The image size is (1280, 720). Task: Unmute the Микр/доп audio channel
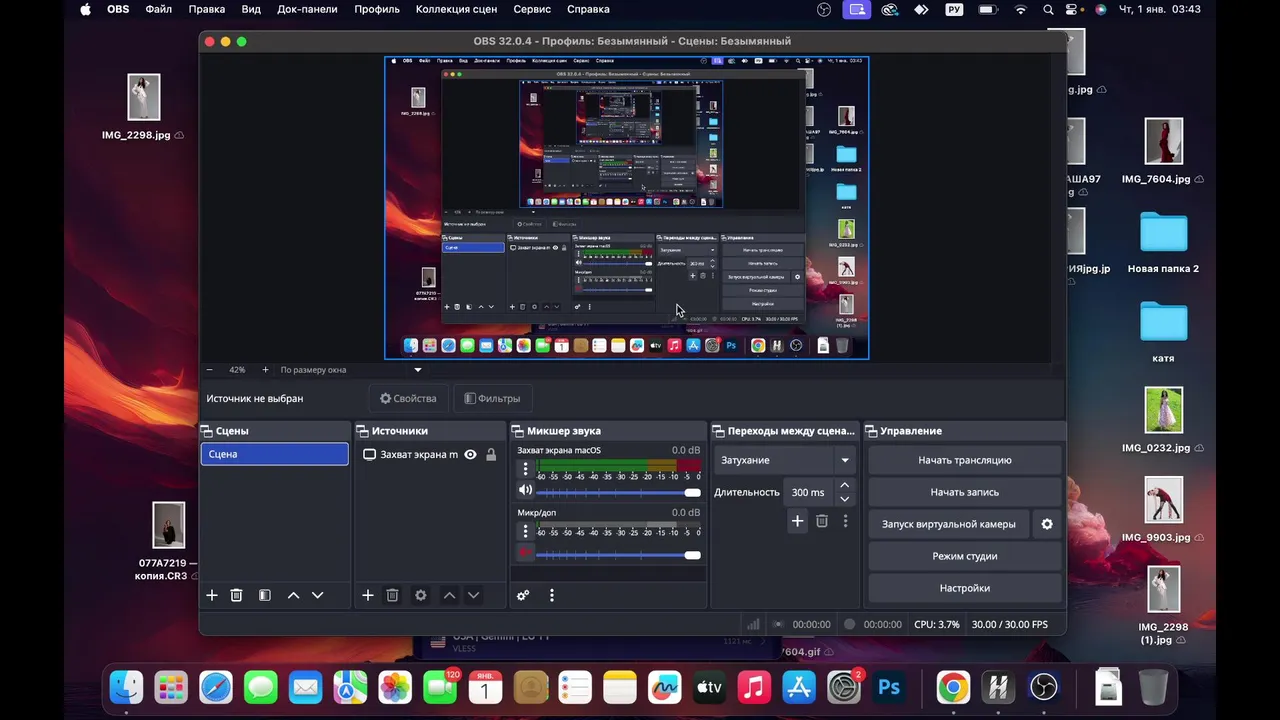coord(525,553)
